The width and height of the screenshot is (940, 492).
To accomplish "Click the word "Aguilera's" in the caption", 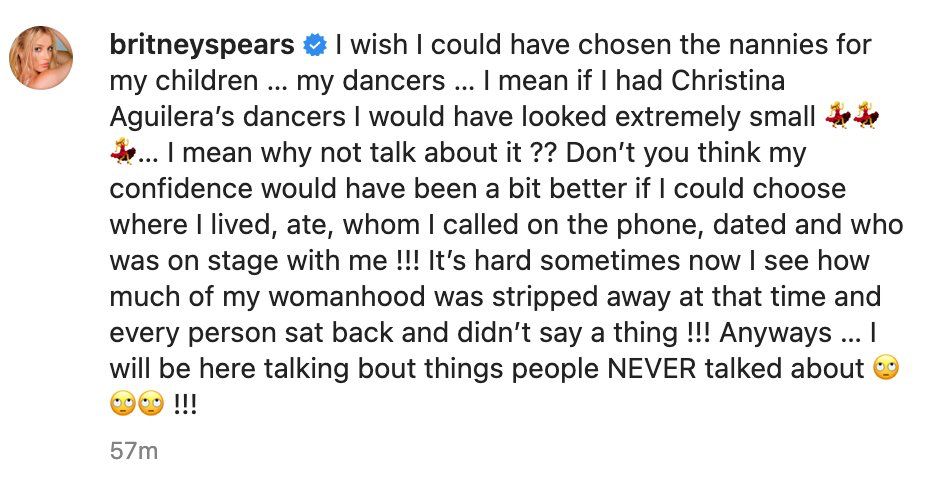I will pyautogui.click(x=170, y=118).
